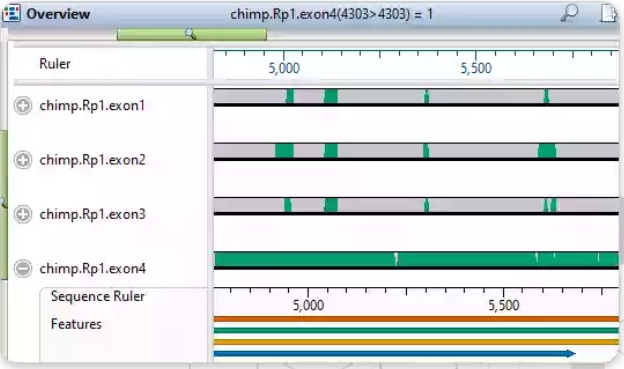The height and width of the screenshot is (369, 624).
Task: Click the Sequence Ruler label
Action: (x=98, y=297)
